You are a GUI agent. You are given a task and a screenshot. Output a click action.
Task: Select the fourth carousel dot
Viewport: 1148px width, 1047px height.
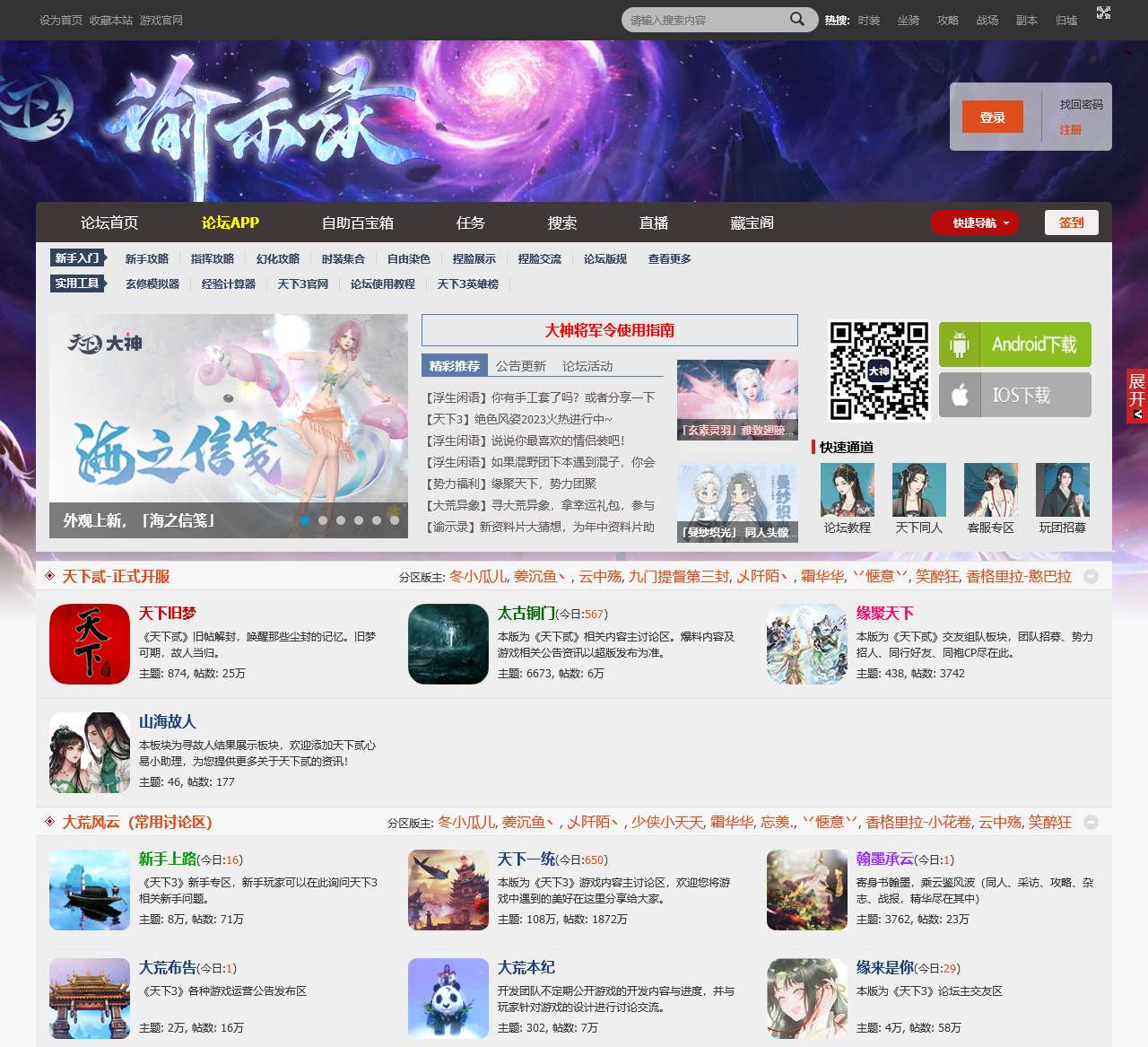(x=359, y=520)
